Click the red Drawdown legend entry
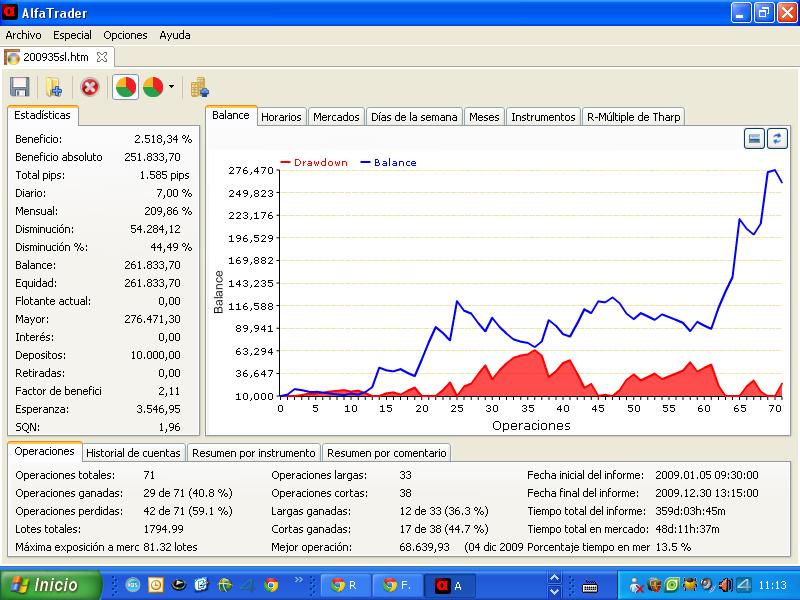 coord(315,162)
